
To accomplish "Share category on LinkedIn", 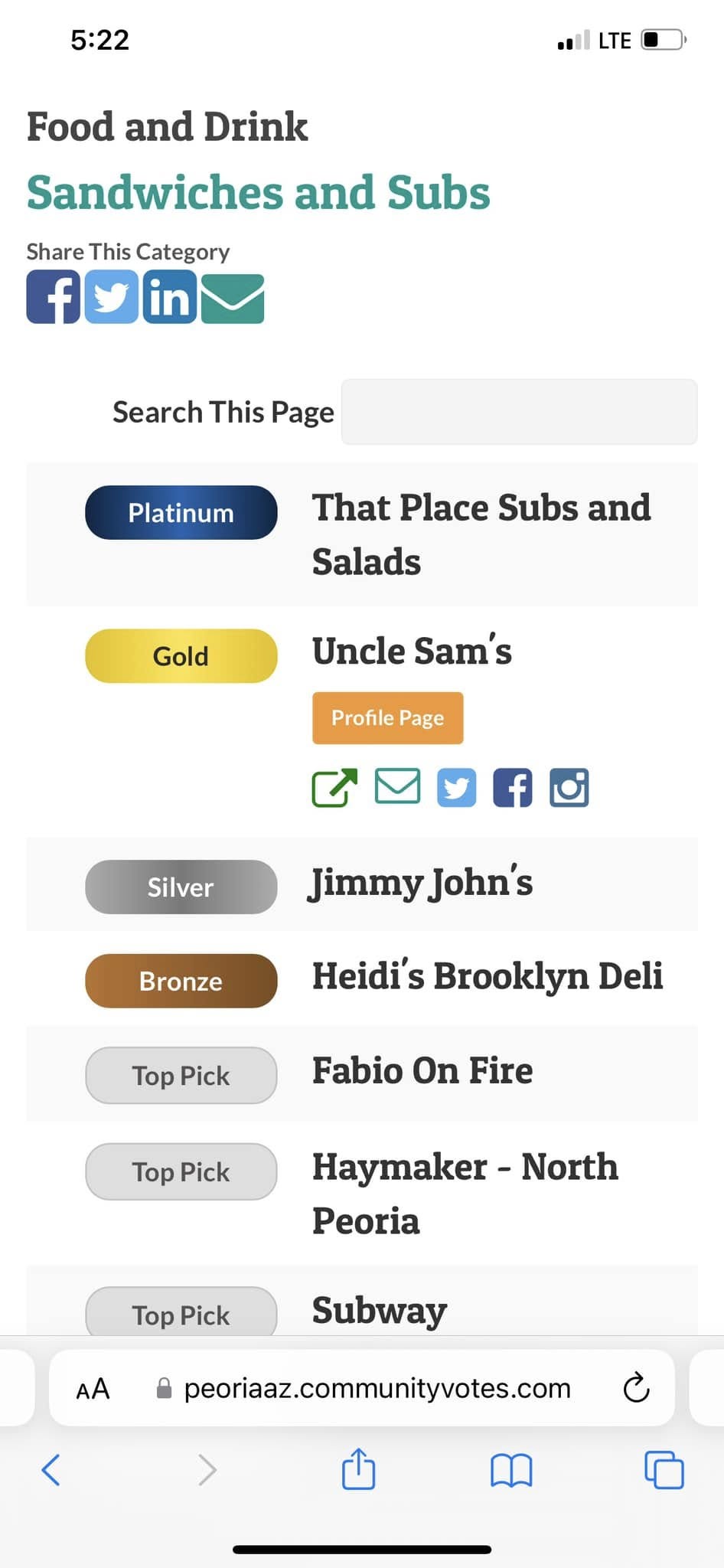I will [x=170, y=297].
